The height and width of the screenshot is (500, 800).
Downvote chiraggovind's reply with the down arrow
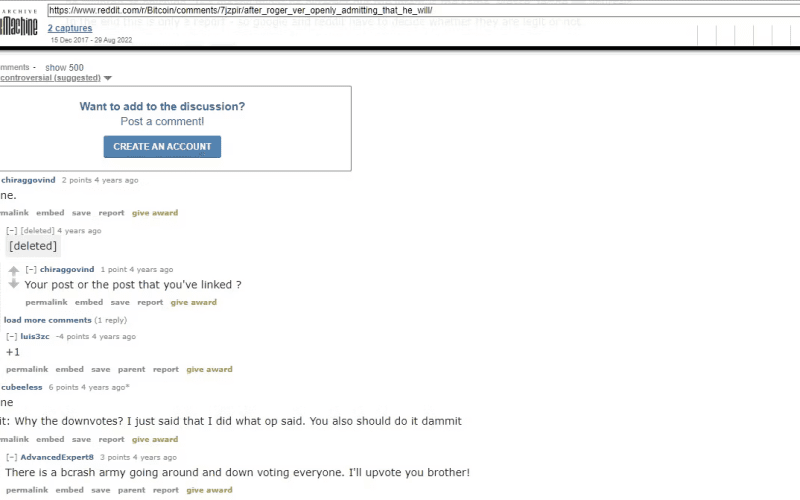14,284
